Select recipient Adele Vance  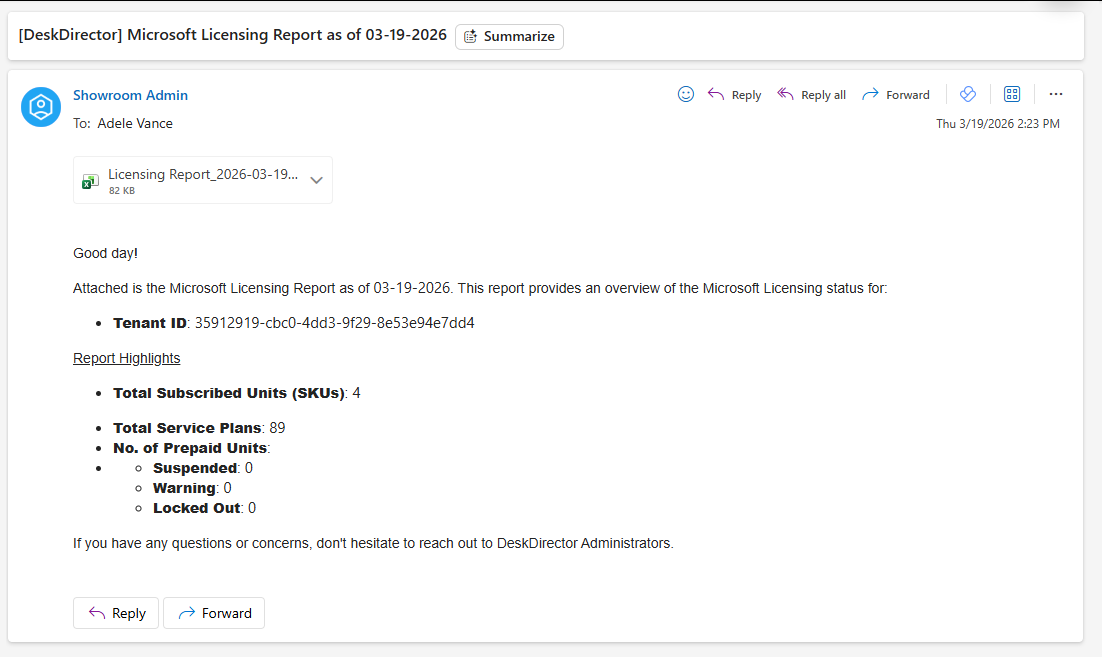click(135, 124)
